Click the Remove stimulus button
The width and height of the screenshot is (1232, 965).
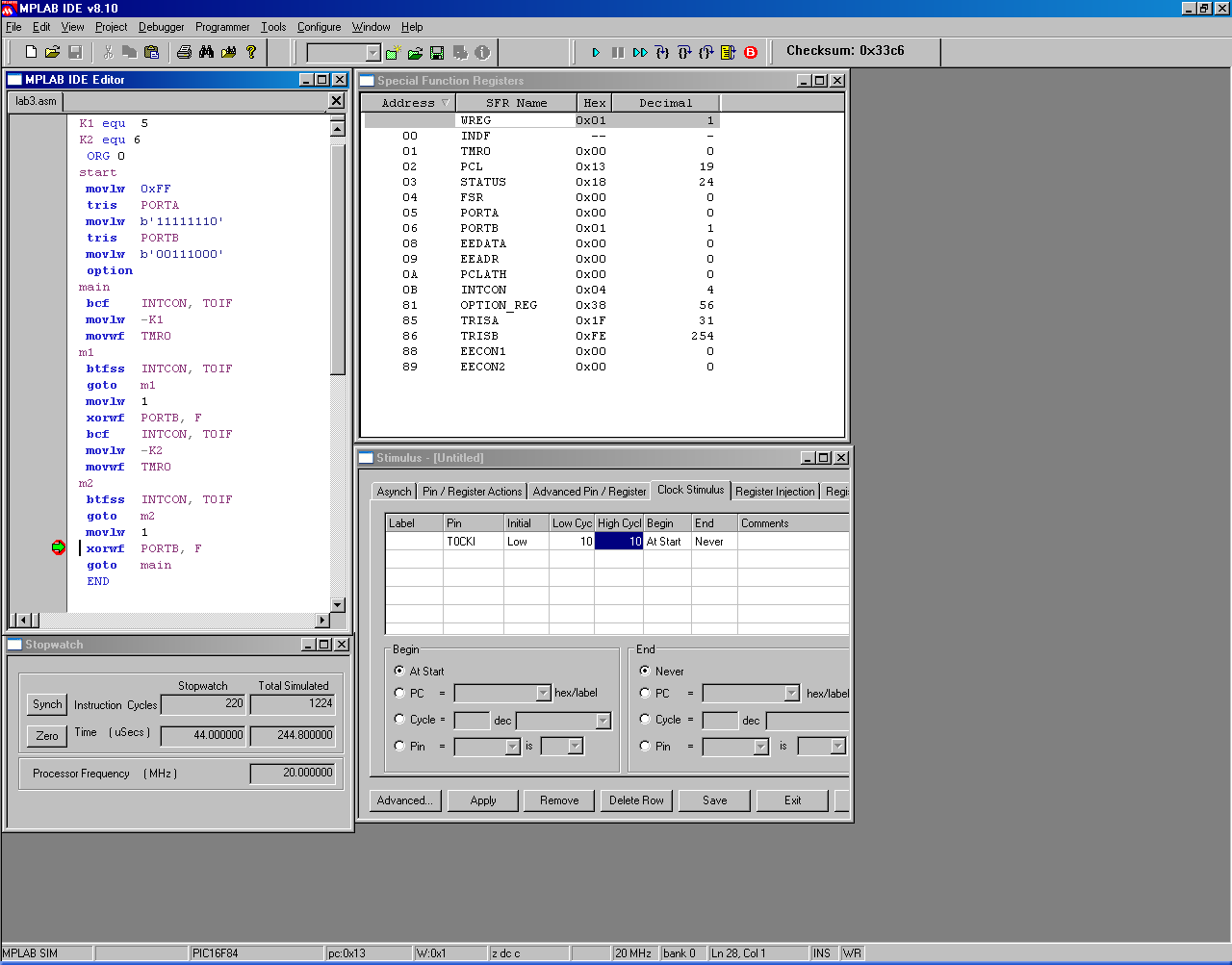pos(559,800)
